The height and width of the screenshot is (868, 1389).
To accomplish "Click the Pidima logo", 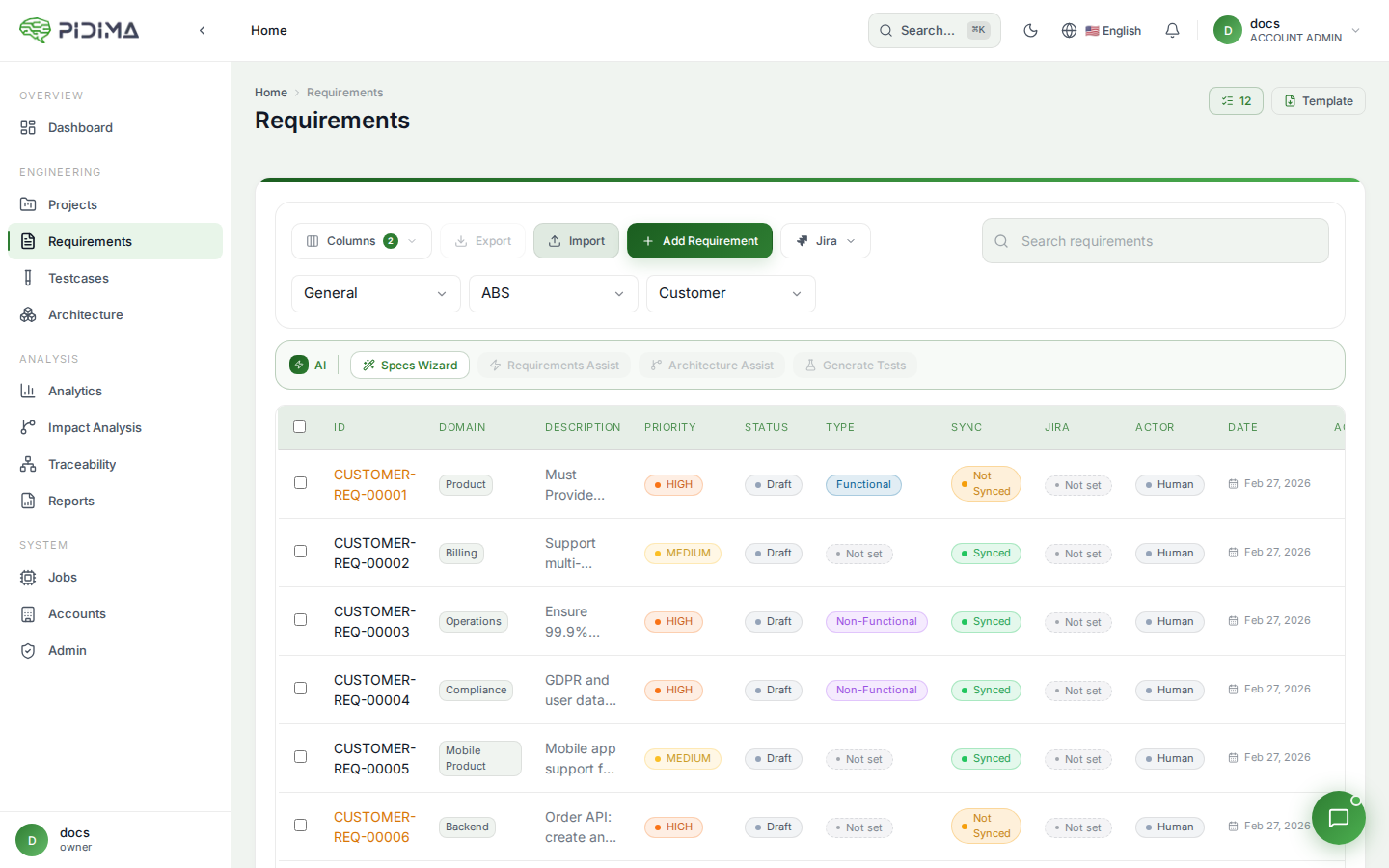I will click(79, 30).
